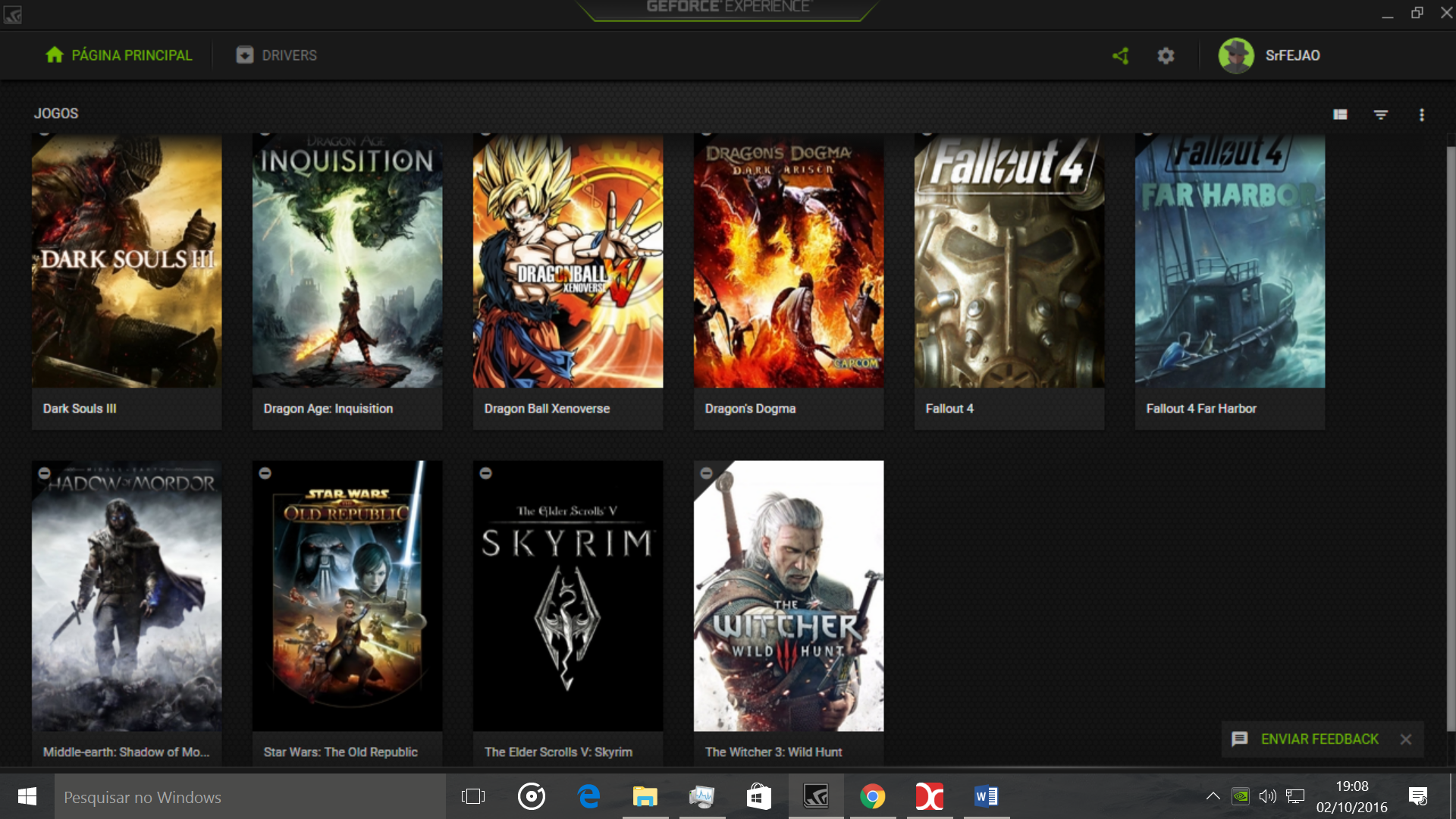Switch to the Drivers tab
This screenshot has height=819, width=1456.
click(x=276, y=55)
